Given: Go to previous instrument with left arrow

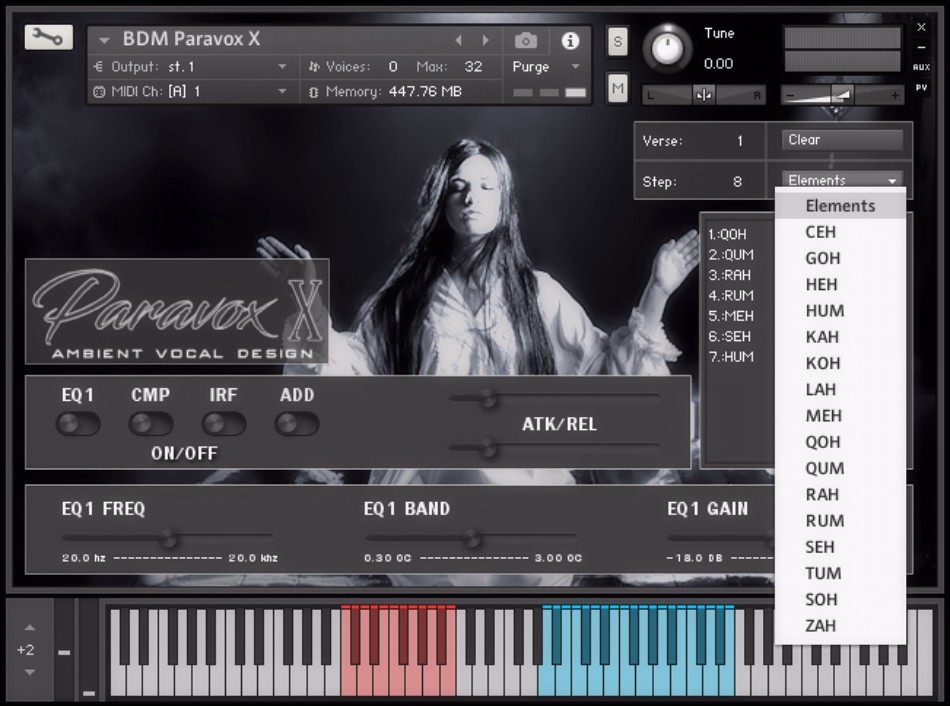Looking at the screenshot, I should 459,41.
